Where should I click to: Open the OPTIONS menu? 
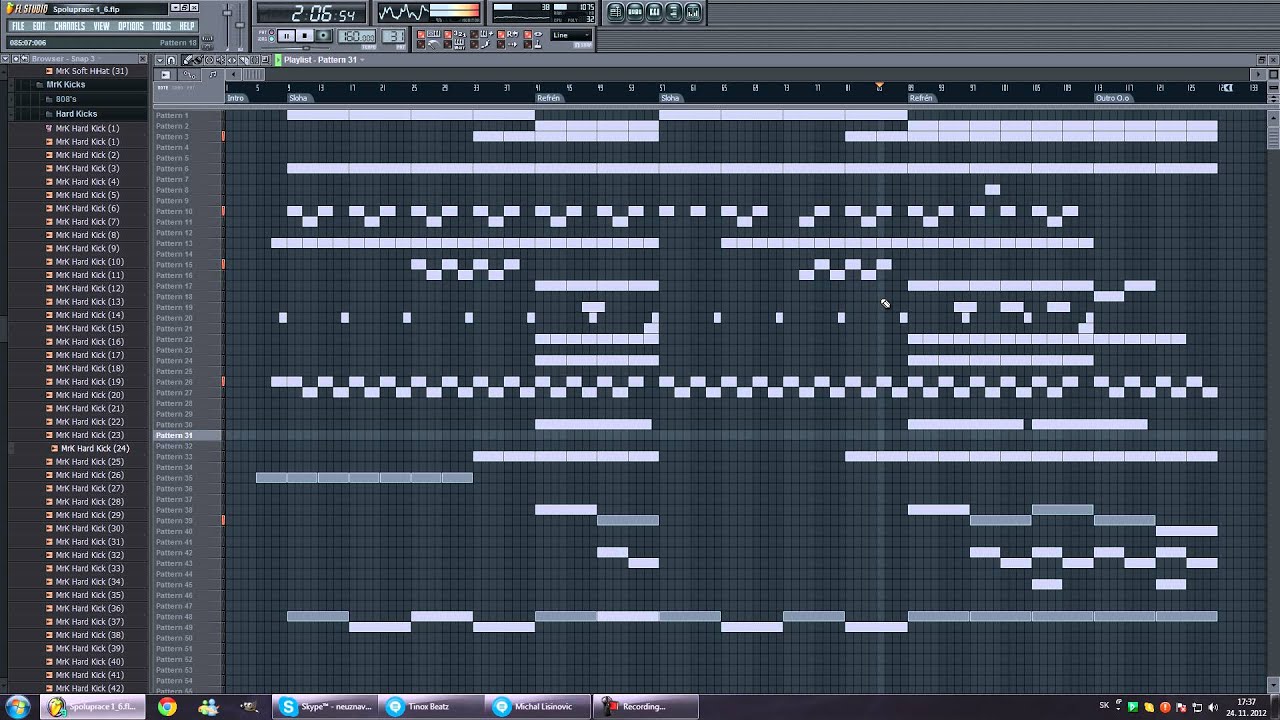coord(131,26)
